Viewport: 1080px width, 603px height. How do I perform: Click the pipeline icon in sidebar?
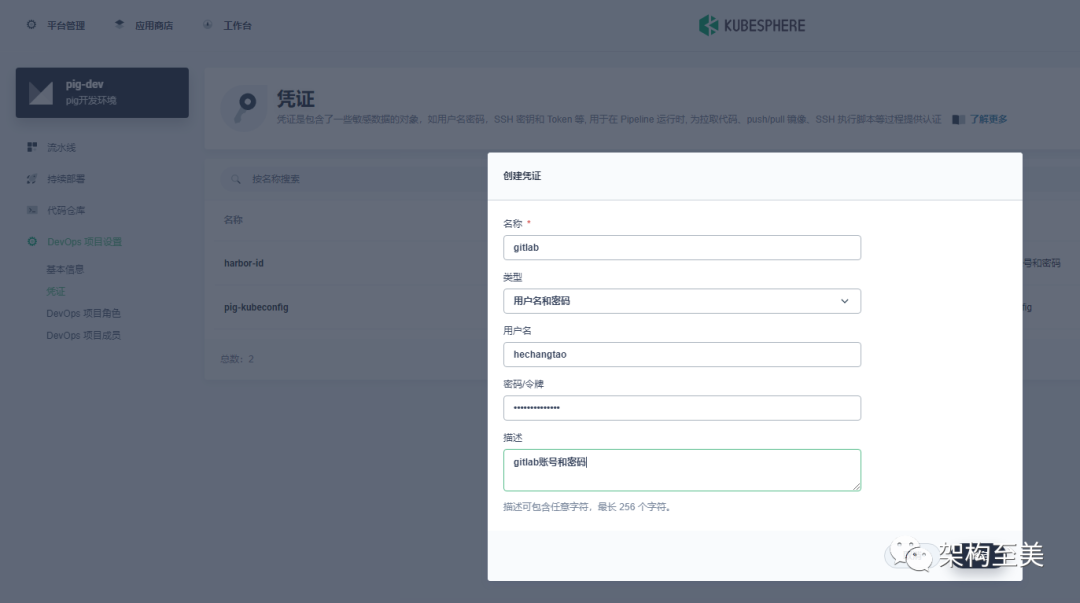tap(32, 147)
